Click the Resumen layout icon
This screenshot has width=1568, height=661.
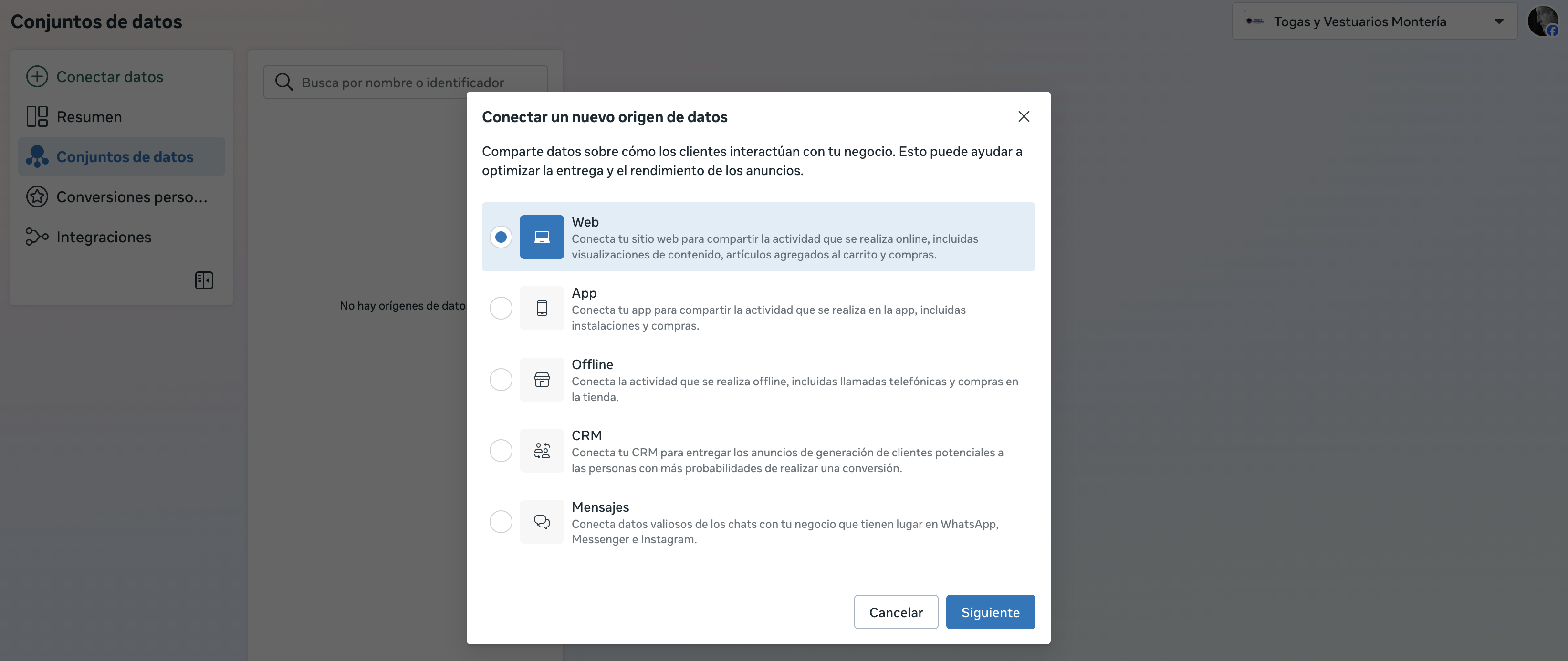tap(37, 117)
